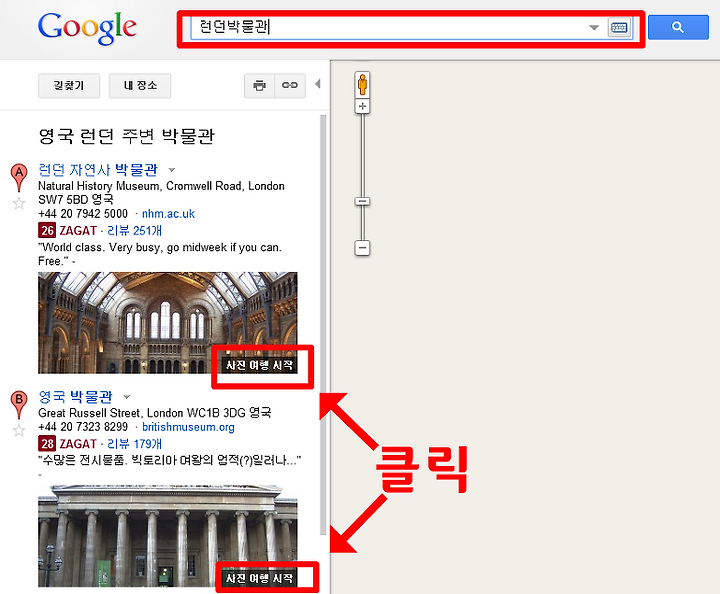Image resolution: width=720 pixels, height=594 pixels.
Task: Open 리뷰 251개 reviews link
Action: 134,230
